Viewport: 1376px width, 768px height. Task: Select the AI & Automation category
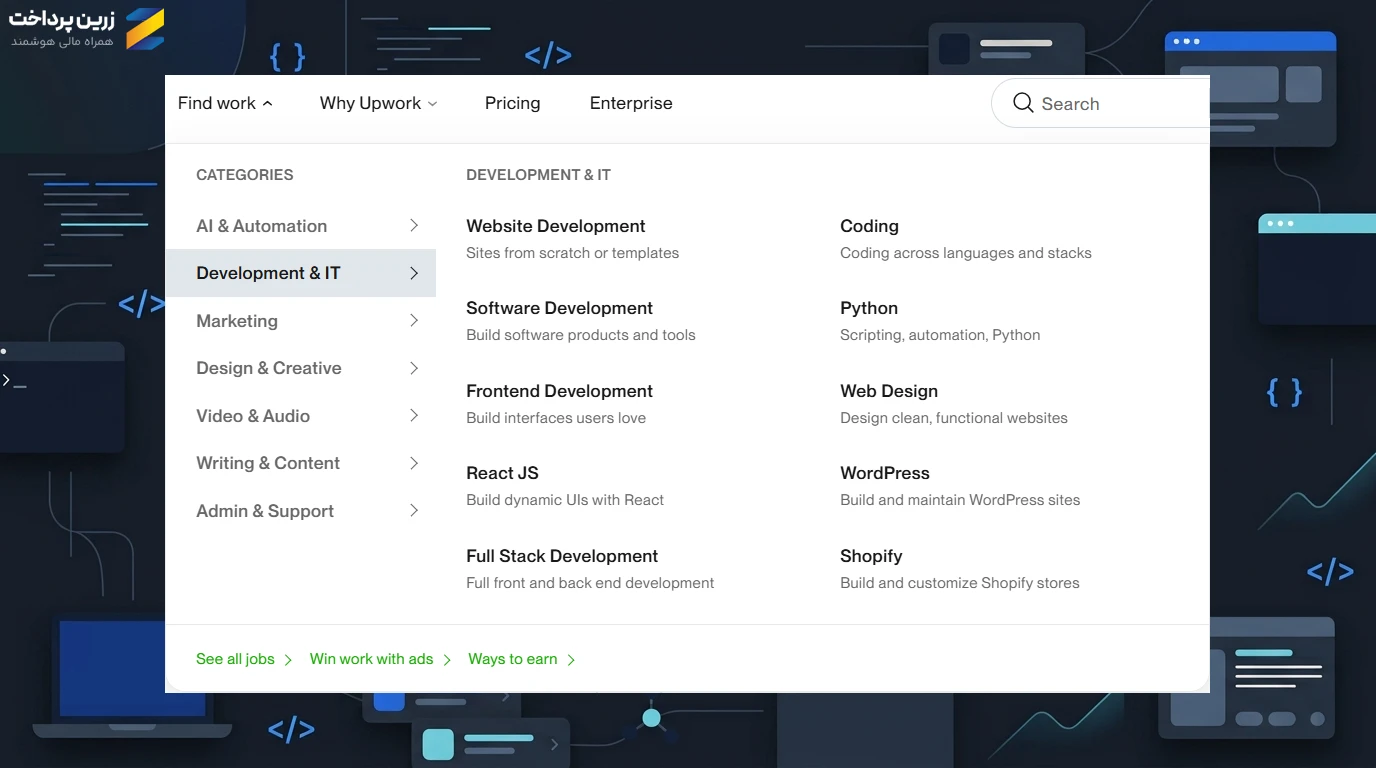[301, 226]
